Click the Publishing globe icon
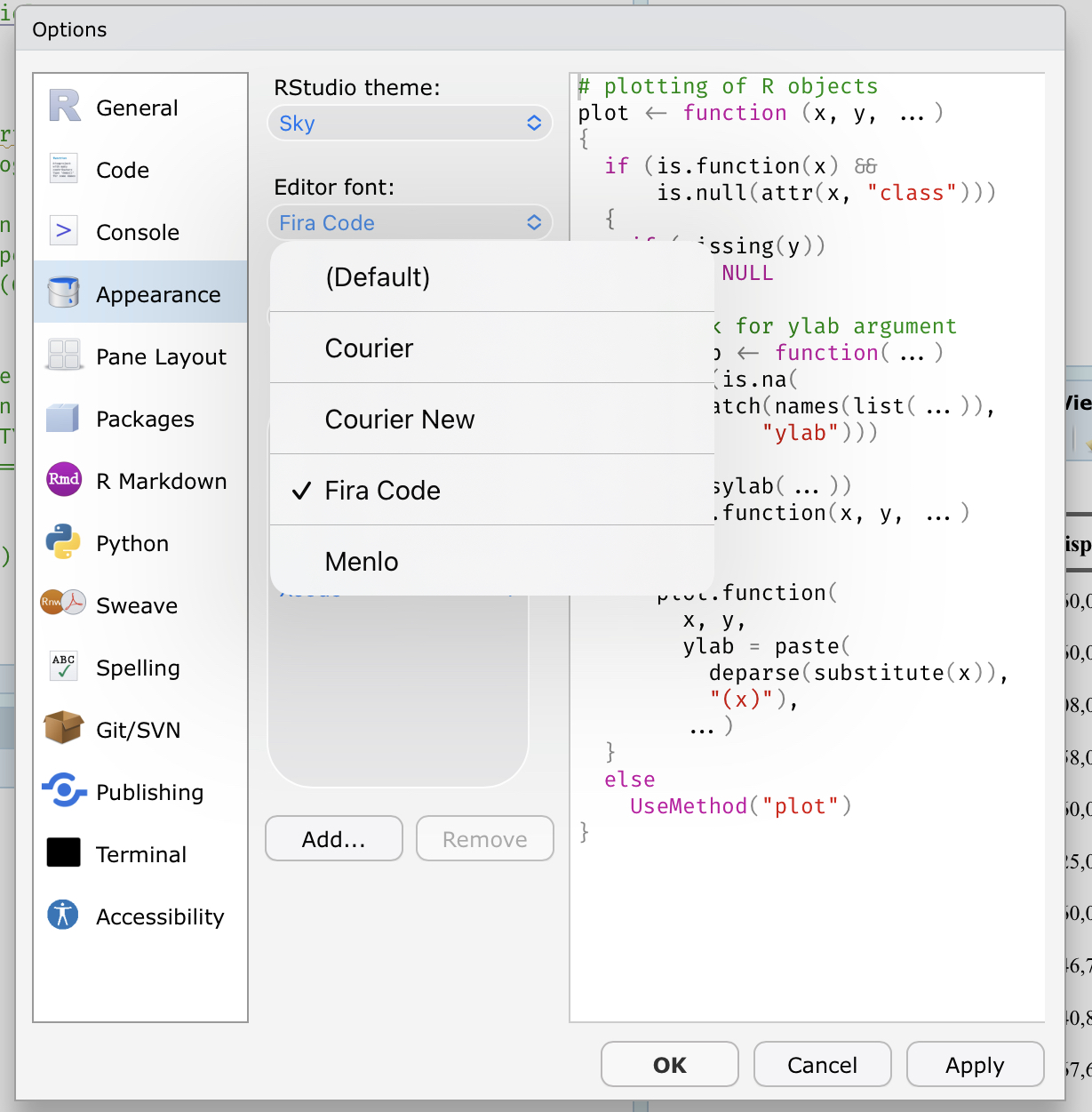 (x=62, y=791)
